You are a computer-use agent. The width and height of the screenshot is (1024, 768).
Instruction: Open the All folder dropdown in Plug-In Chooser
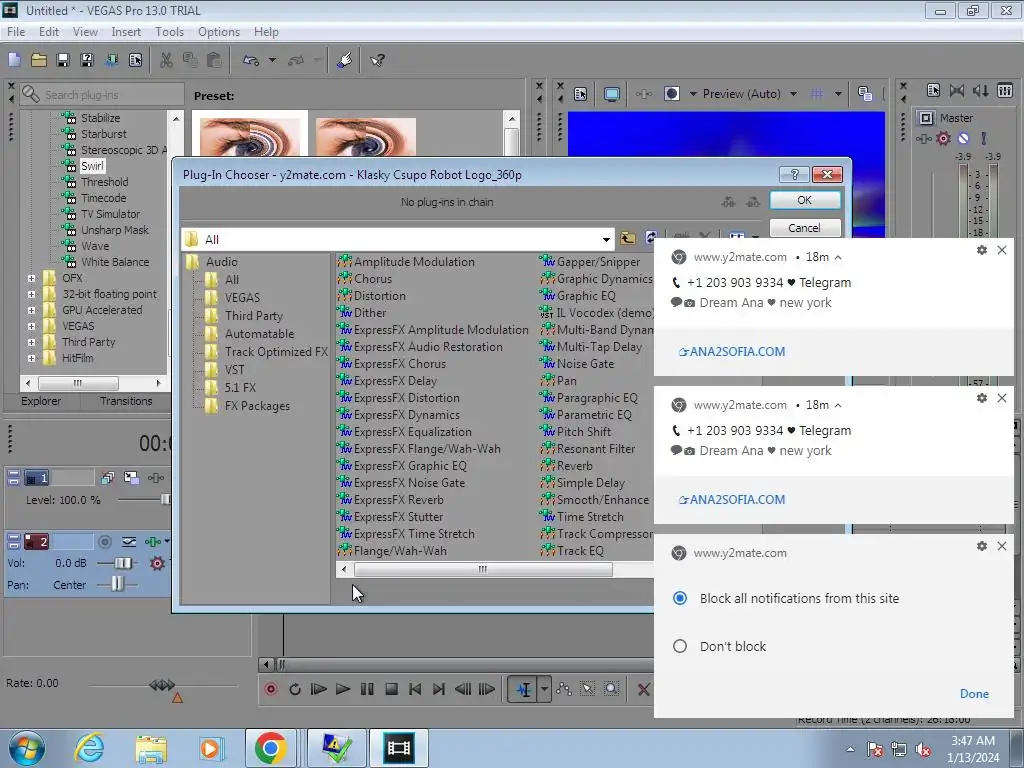(606, 240)
